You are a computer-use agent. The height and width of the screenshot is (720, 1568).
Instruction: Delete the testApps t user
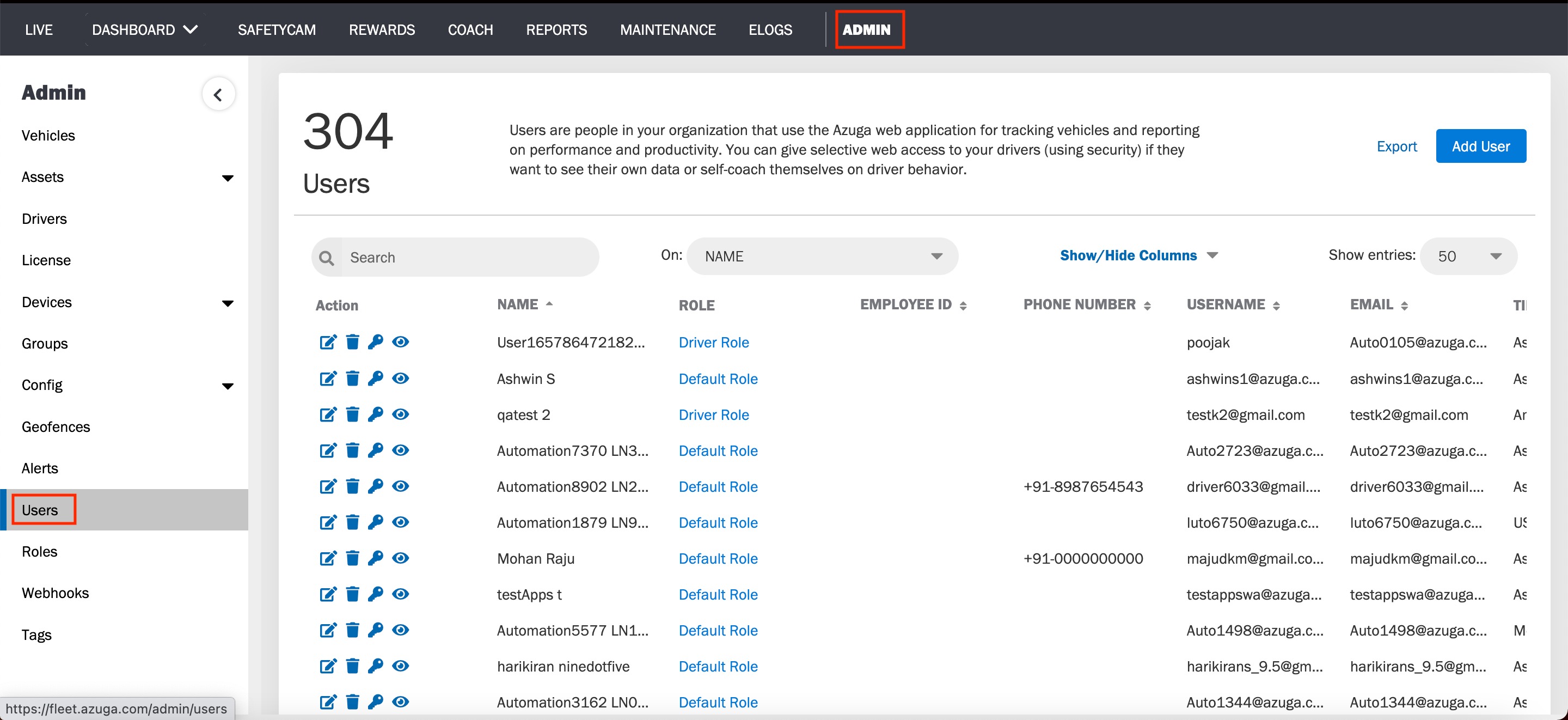tap(352, 594)
